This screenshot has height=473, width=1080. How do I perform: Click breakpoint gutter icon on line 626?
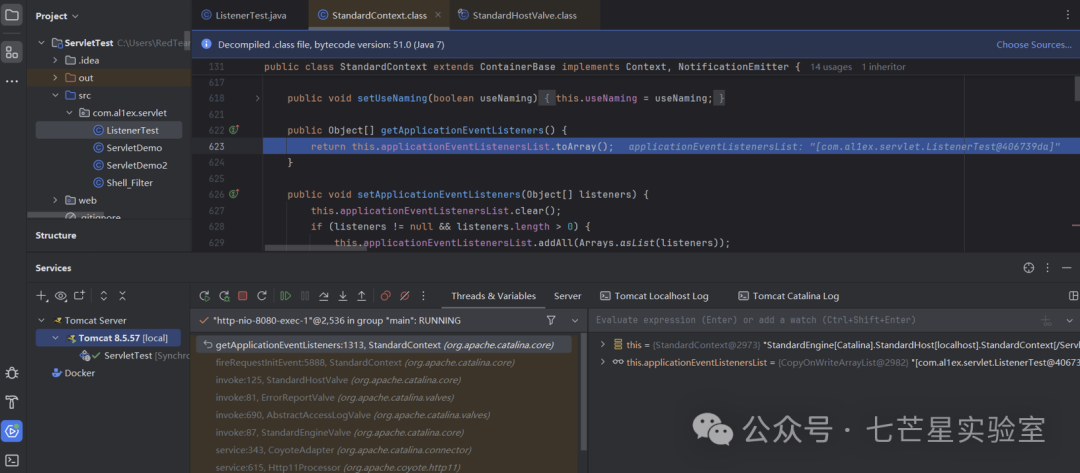tap(233, 194)
